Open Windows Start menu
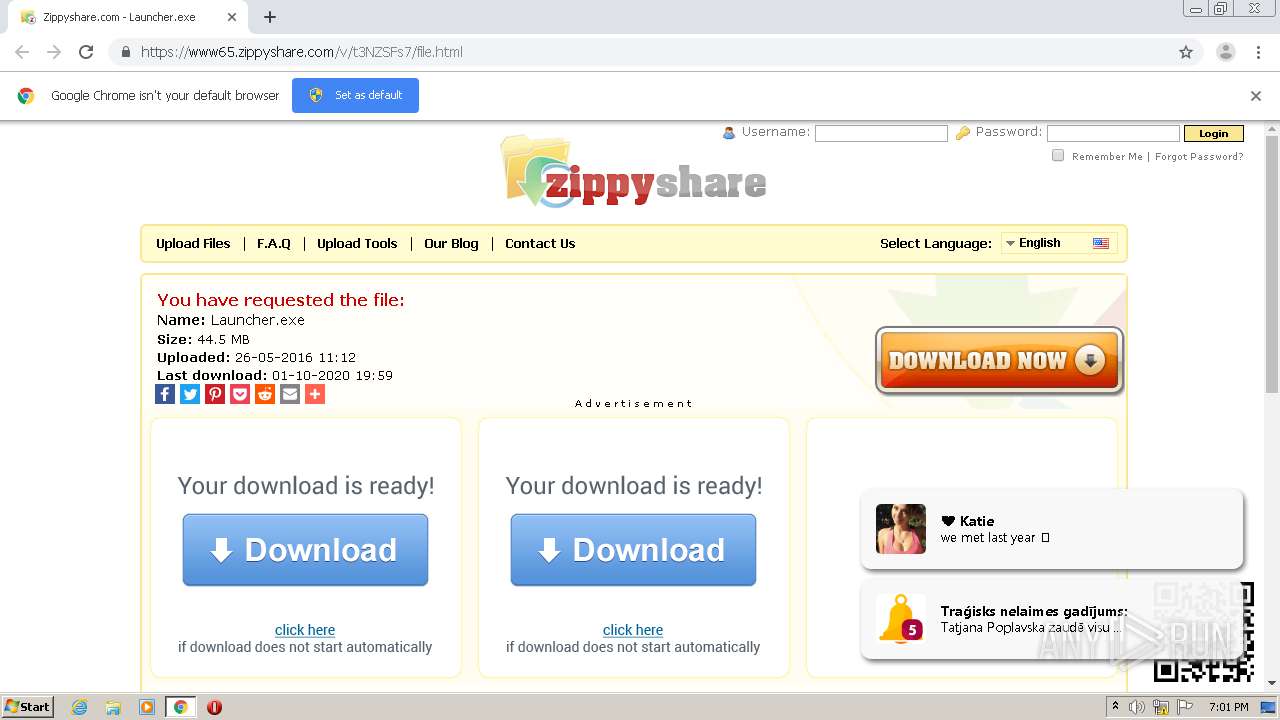 27,707
